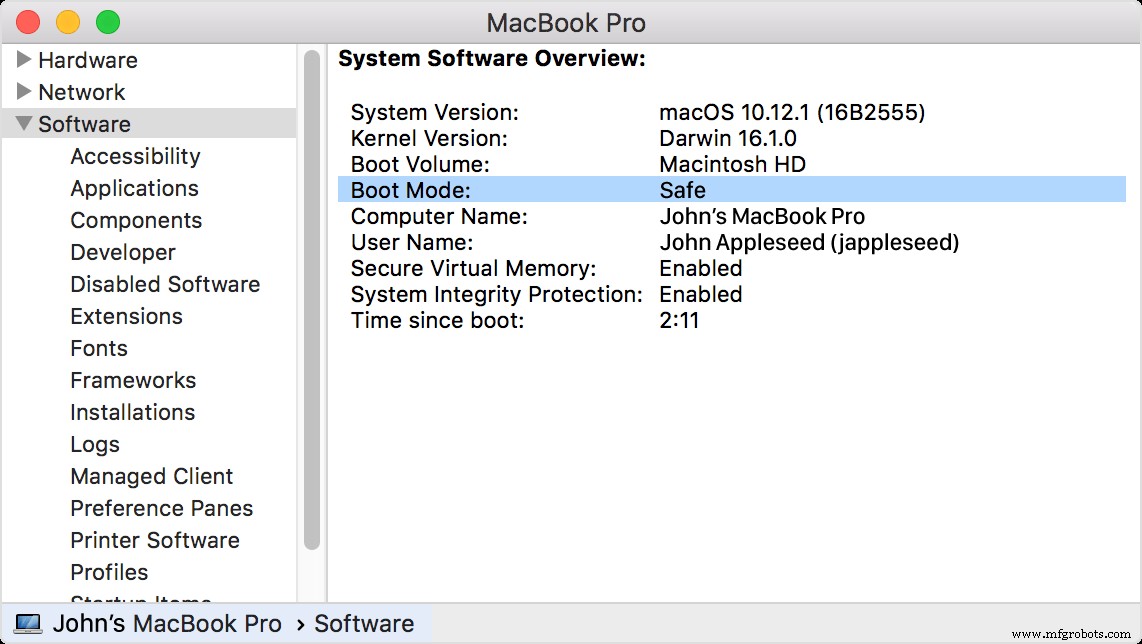1142x644 pixels.
Task: Click the John's MacBook Pro breadcrumb
Action: (168, 623)
